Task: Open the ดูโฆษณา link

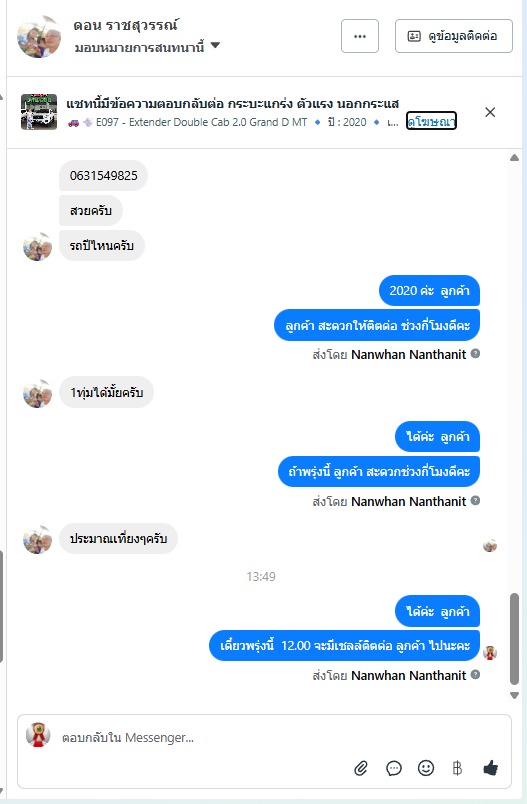Action: [x=431, y=121]
